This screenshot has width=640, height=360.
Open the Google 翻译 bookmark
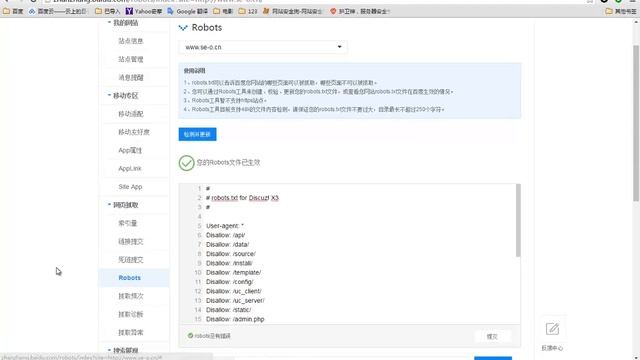[x=187, y=11]
